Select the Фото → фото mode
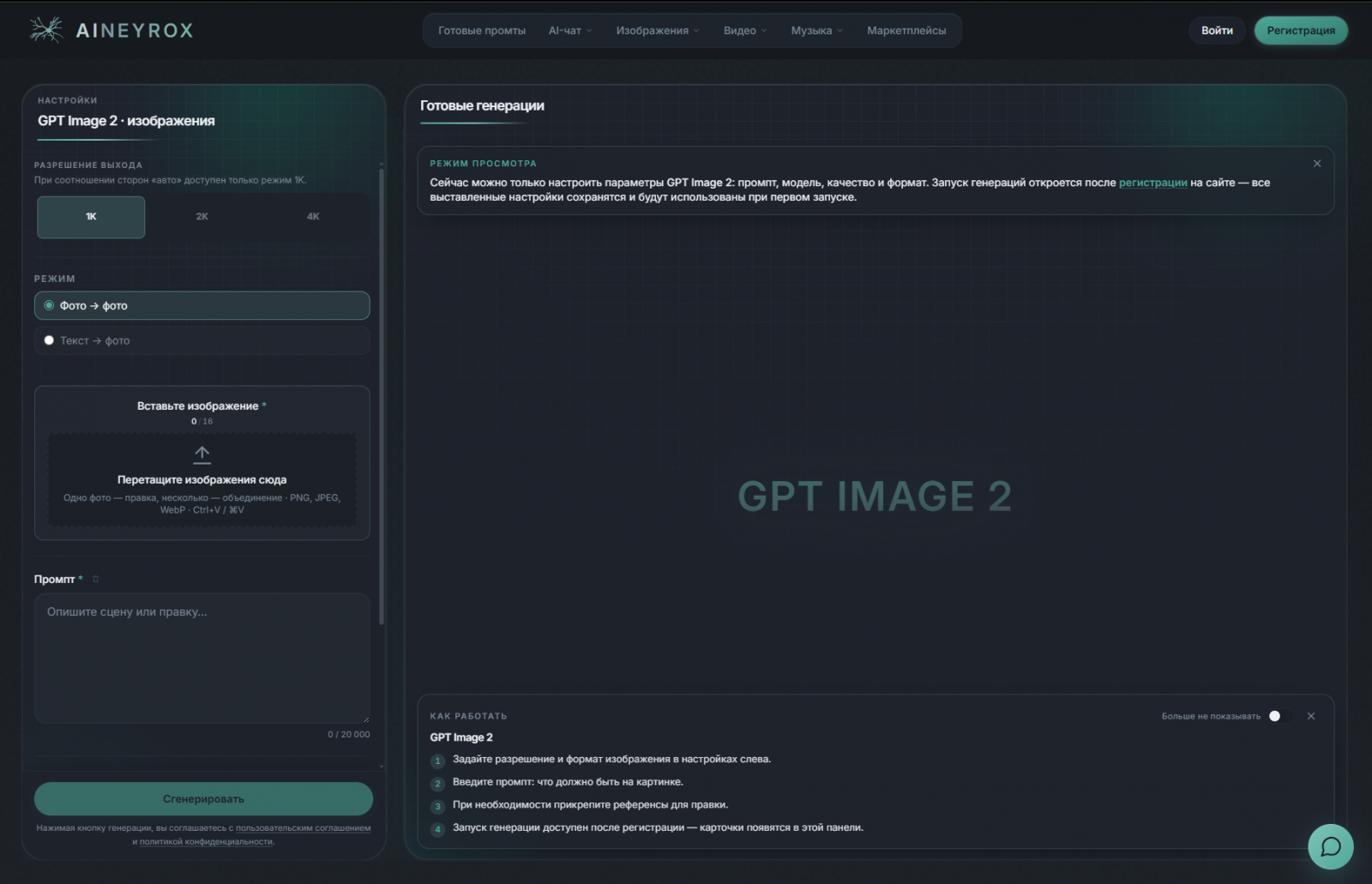This screenshot has height=884, width=1372. pos(202,305)
